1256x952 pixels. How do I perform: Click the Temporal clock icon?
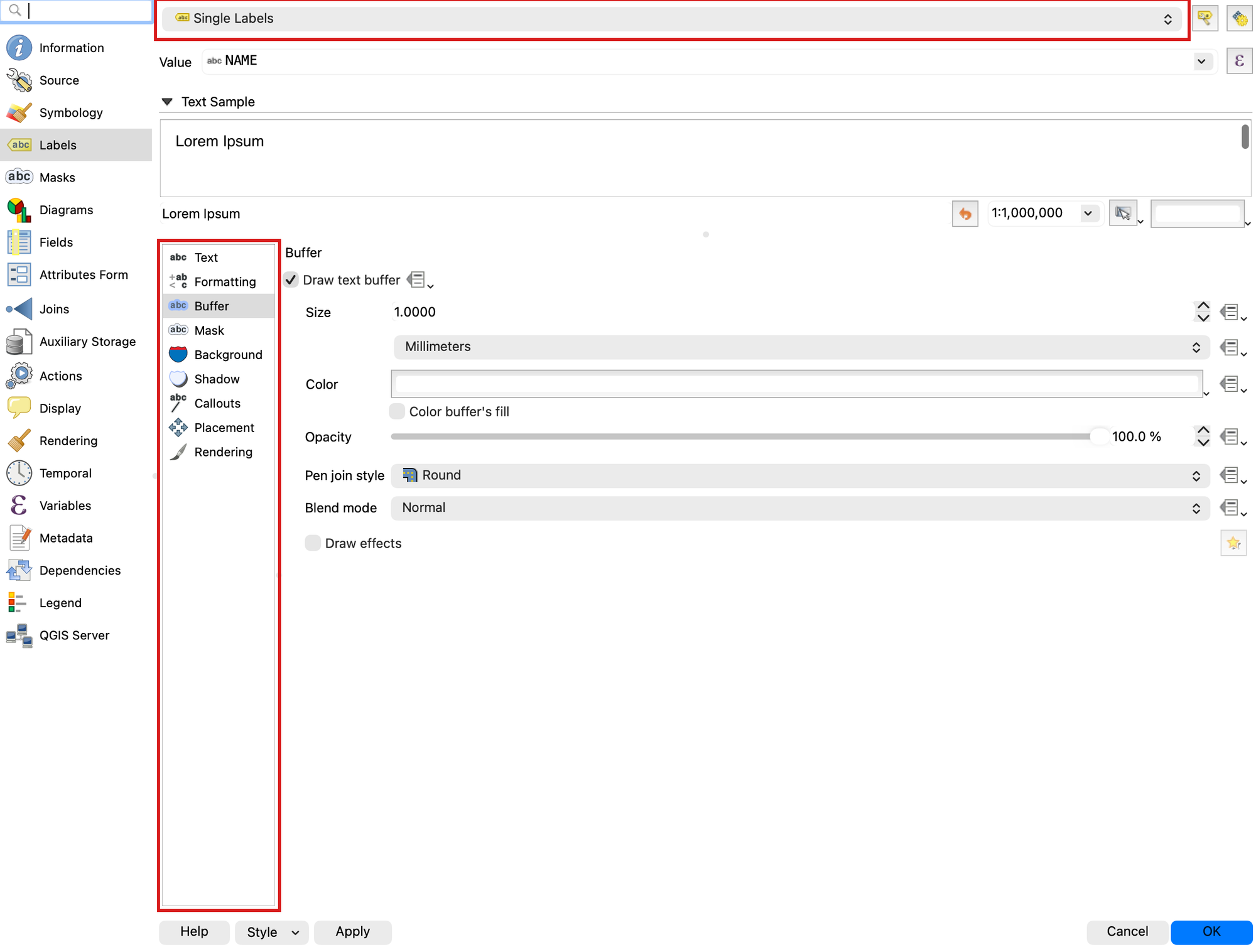pyautogui.click(x=19, y=473)
